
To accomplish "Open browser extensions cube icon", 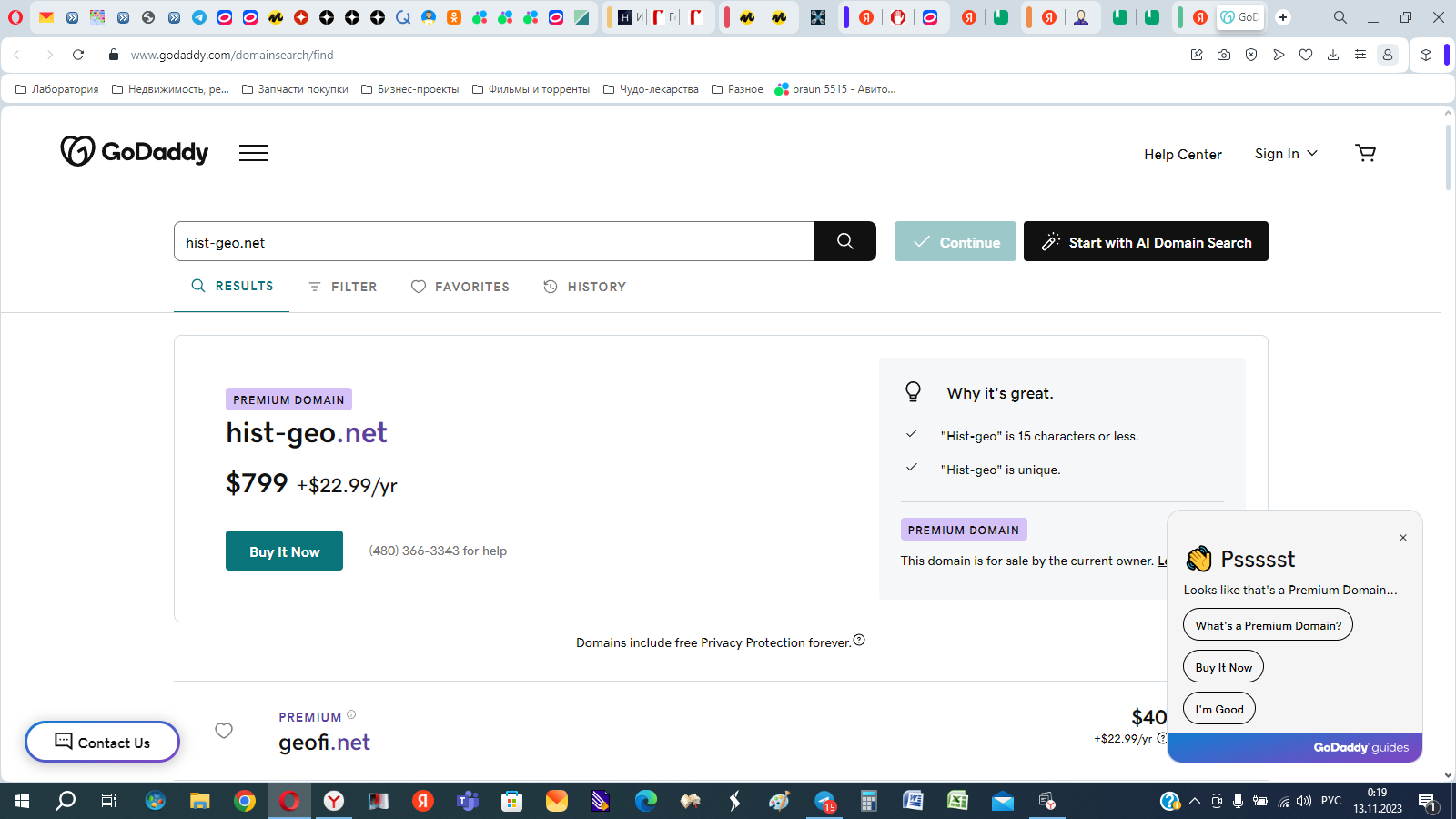I will click(x=1426, y=55).
